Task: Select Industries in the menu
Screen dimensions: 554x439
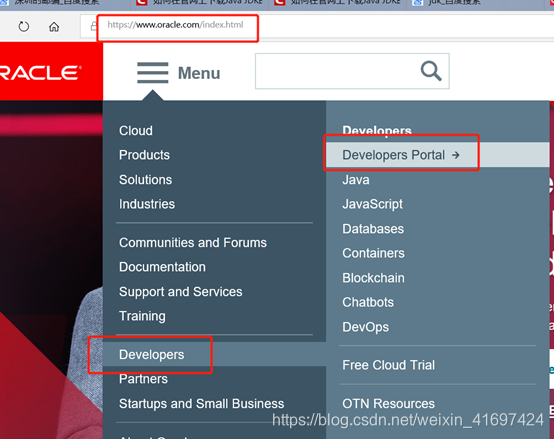Action: pos(147,204)
